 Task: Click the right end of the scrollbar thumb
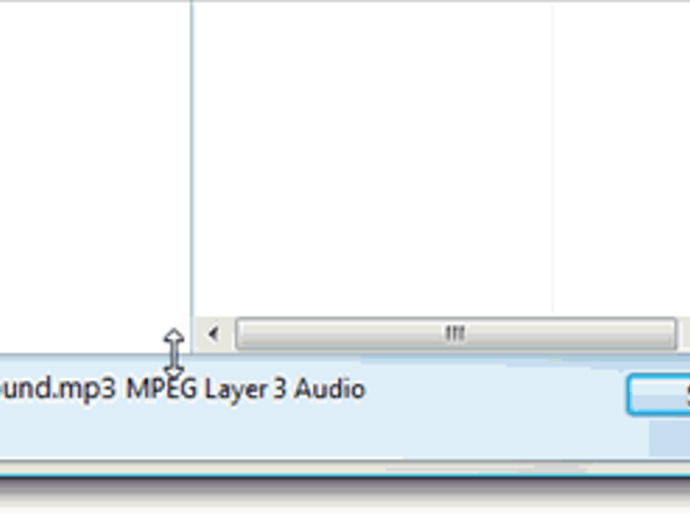click(x=672, y=334)
